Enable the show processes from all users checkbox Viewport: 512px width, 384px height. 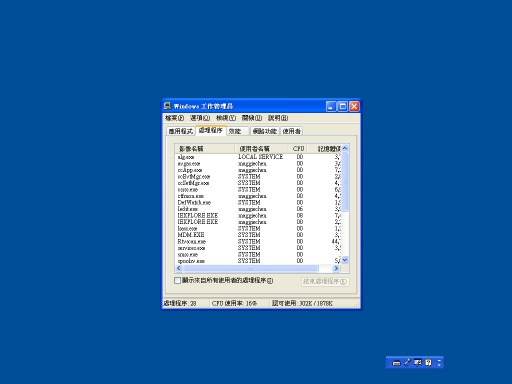point(178,280)
